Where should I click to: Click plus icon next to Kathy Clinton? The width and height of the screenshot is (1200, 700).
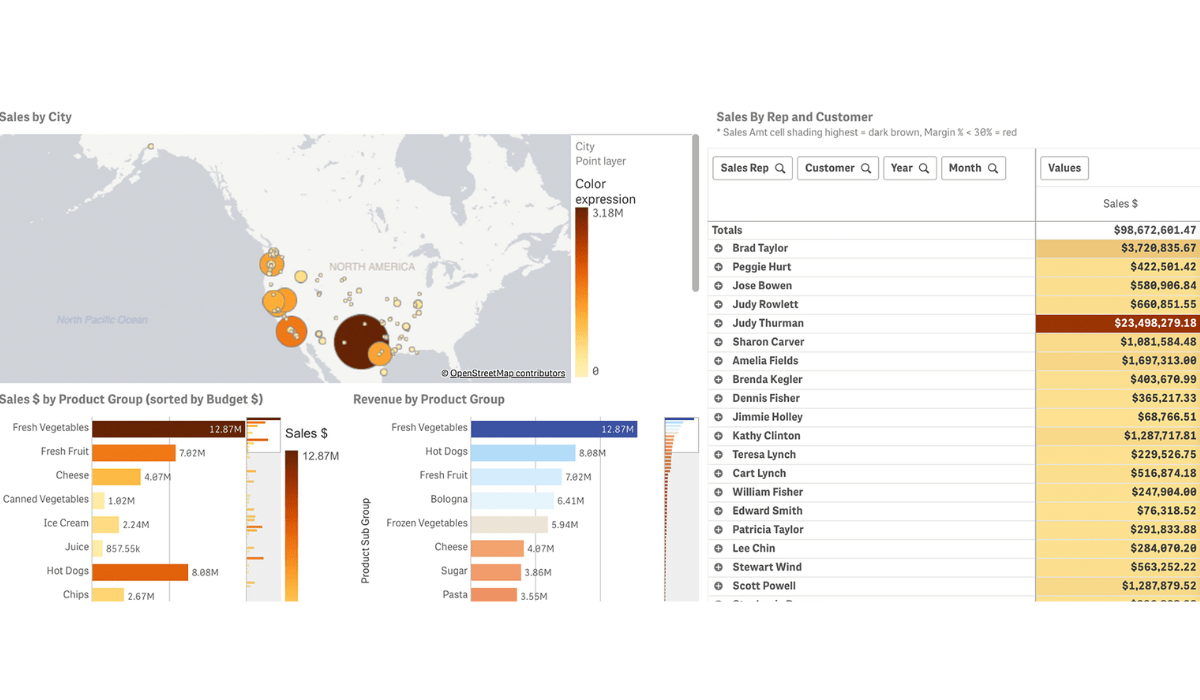718,436
